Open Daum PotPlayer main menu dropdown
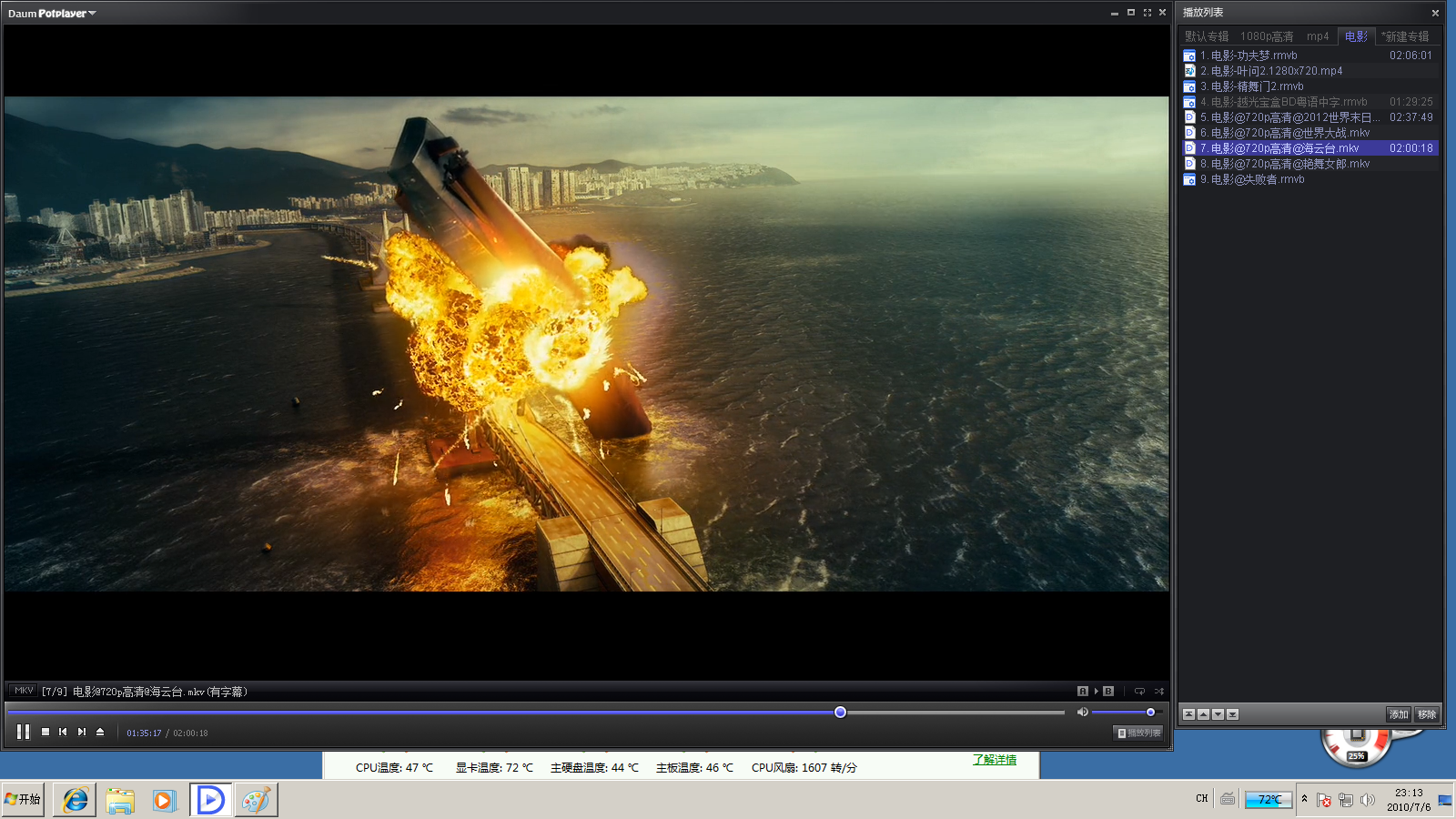 52,14
